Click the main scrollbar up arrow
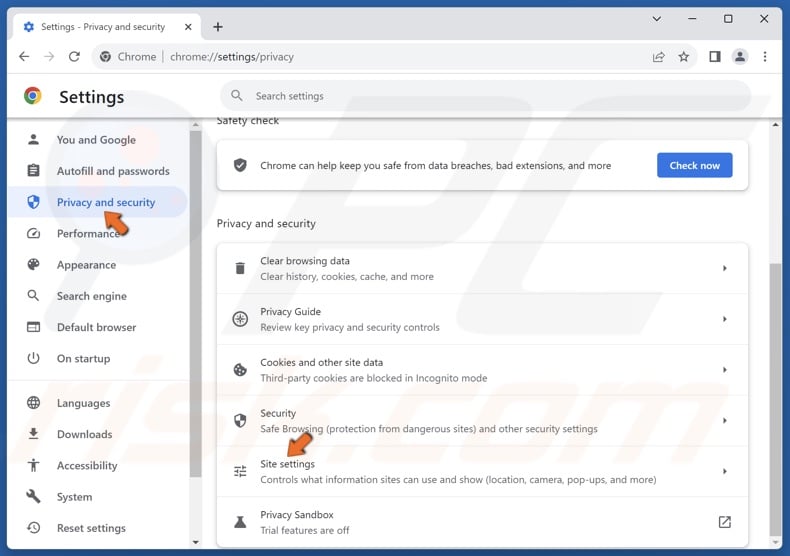Image resolution: width=790 pixels, height=556 pixels. 775,124
